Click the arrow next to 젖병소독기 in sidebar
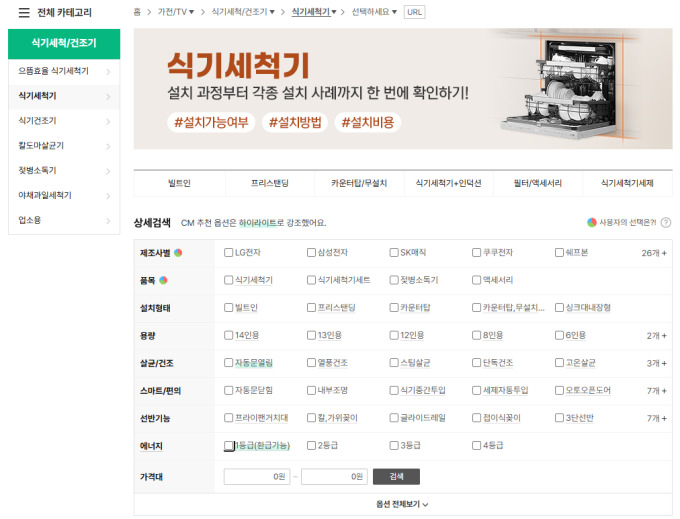680x519 pixels. click(x=108, y=170)
